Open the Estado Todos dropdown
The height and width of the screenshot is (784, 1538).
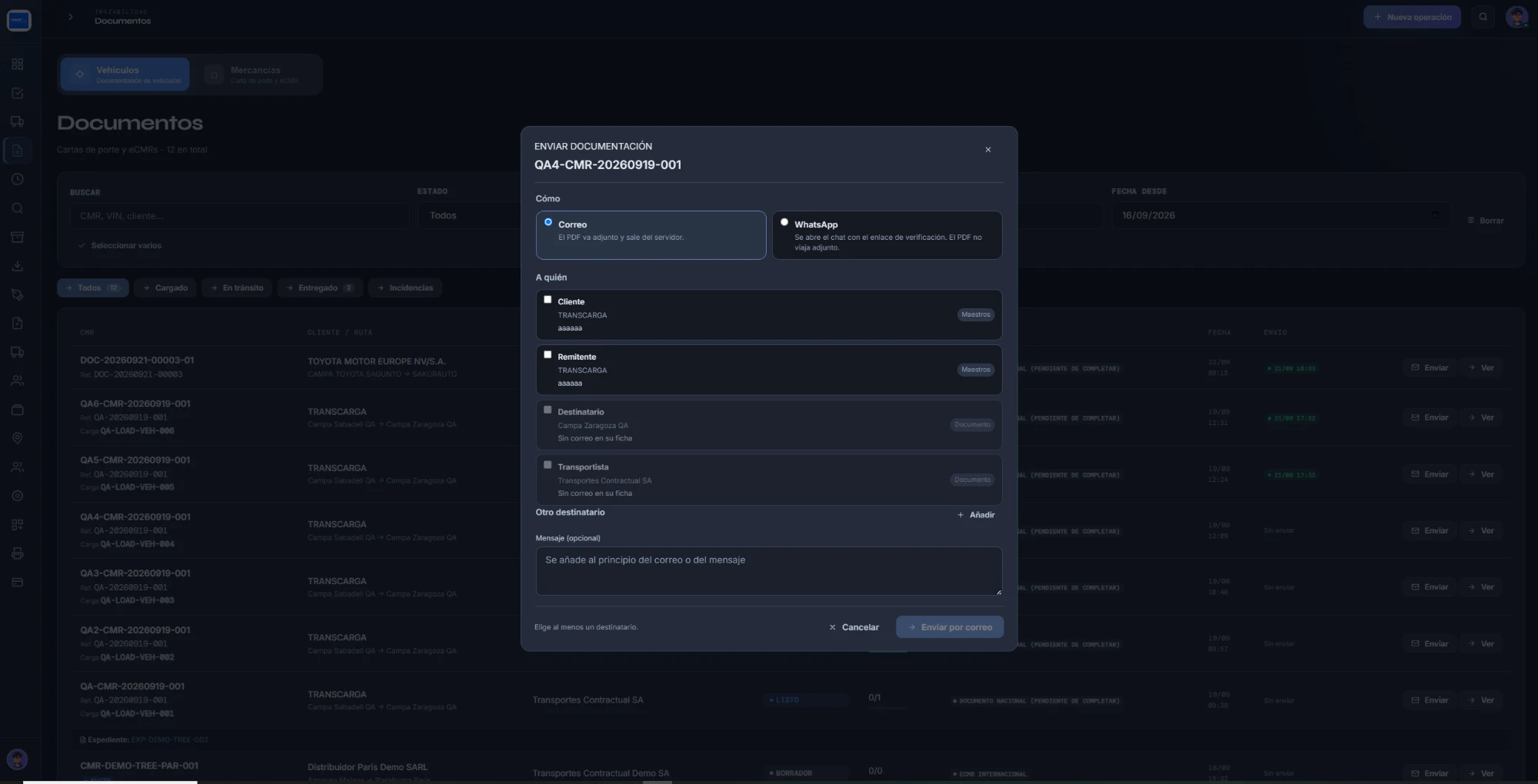coord(469,216)
